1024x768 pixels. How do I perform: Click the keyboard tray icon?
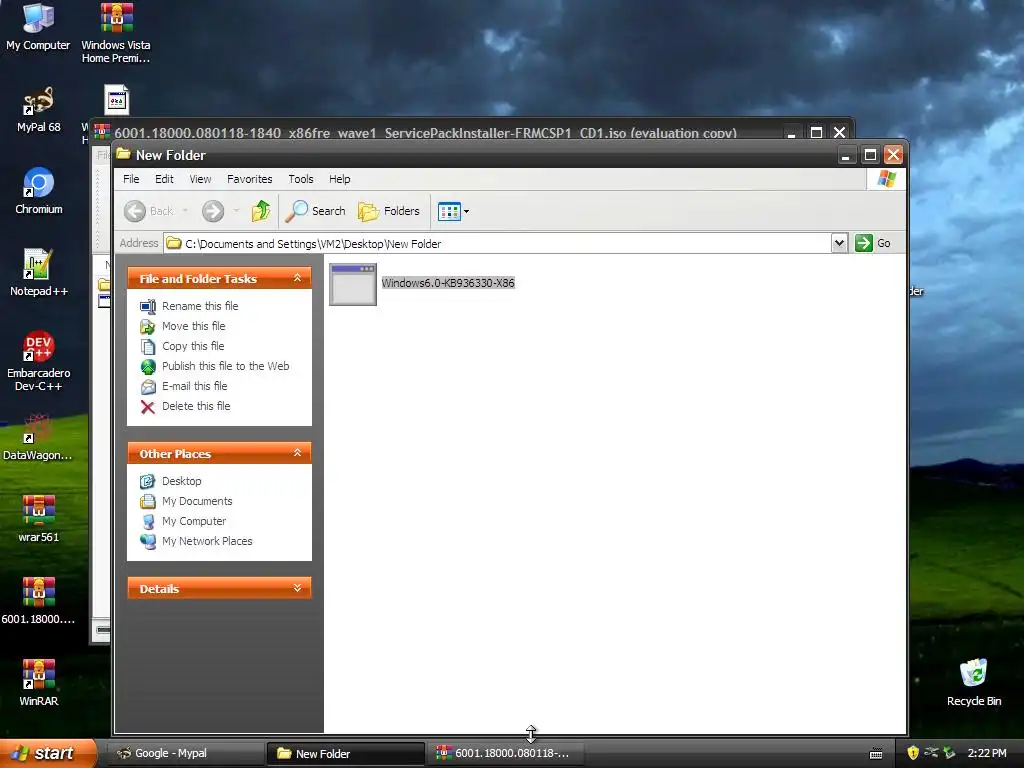coord(876,754)
